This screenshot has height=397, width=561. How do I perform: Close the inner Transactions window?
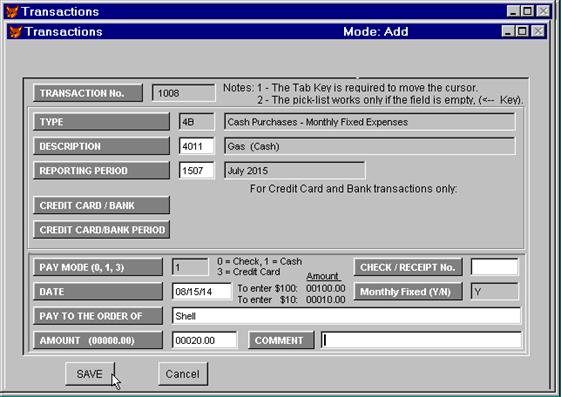click(x=538, y=31)
